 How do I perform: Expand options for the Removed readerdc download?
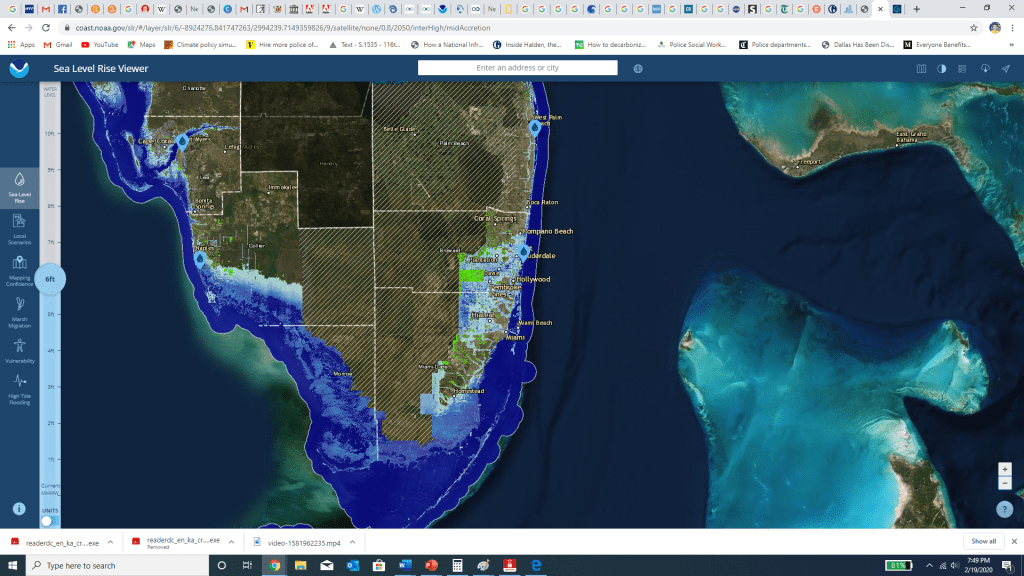tap(232, 541)
